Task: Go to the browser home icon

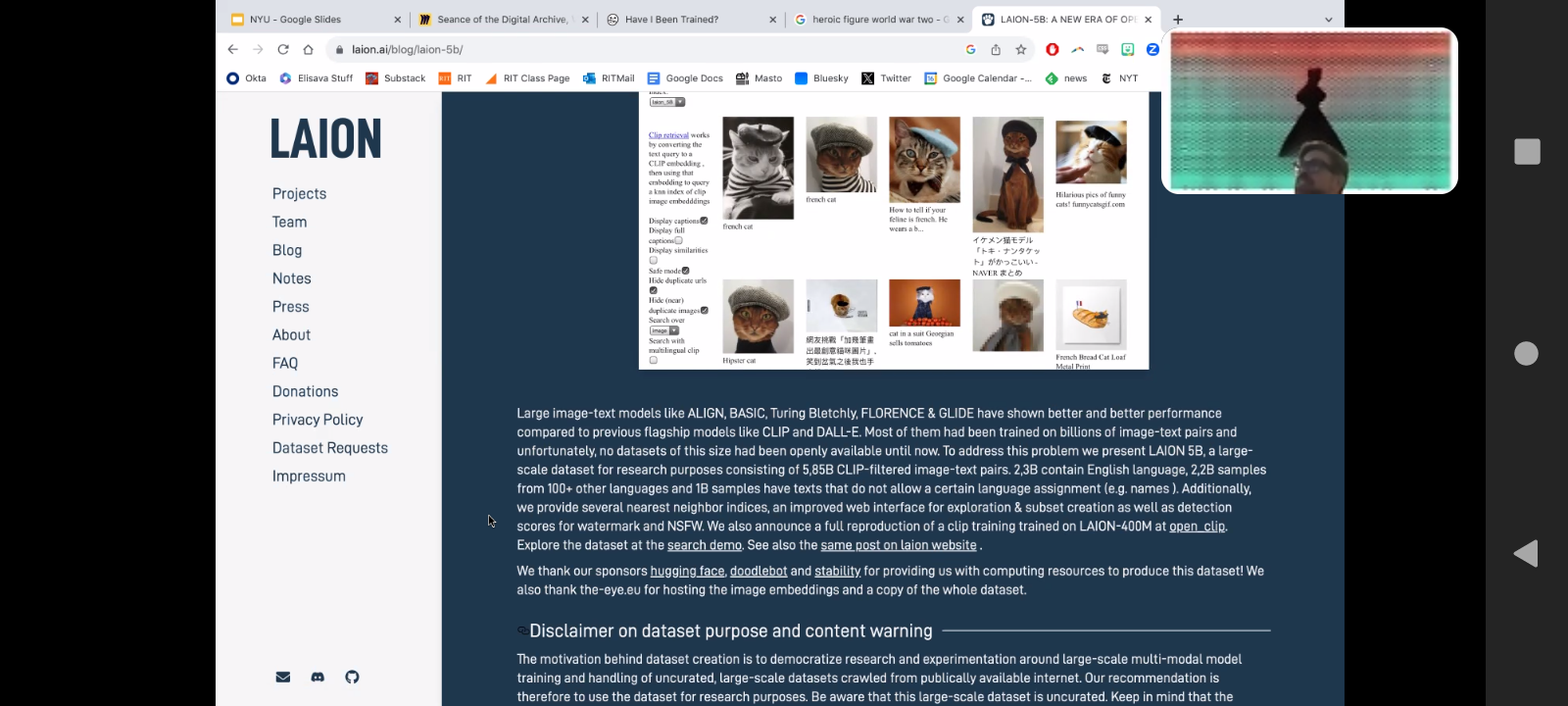Action: tap(308, 49)
